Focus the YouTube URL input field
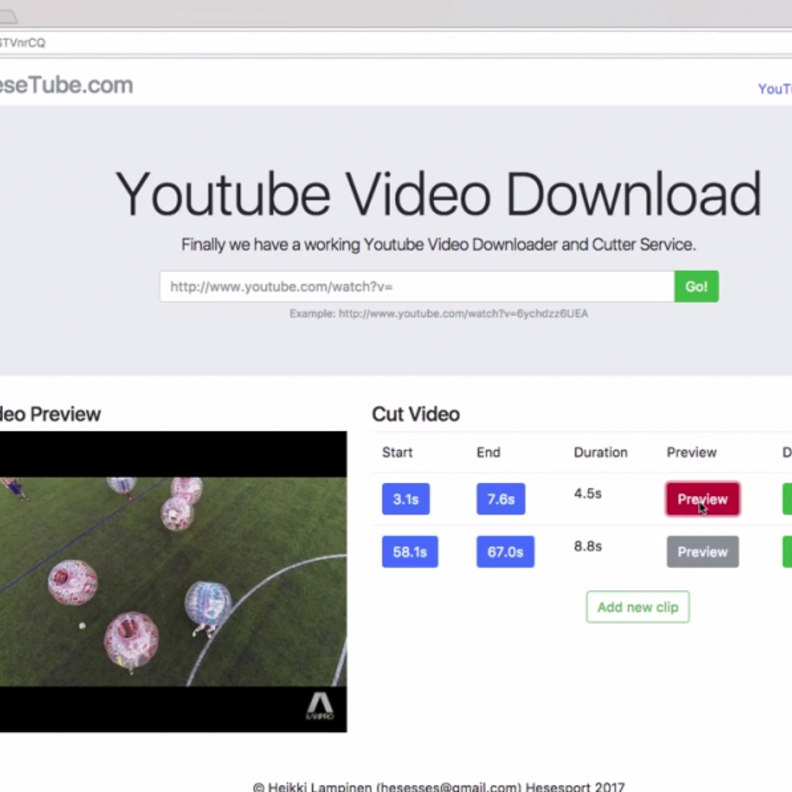Image resolution: width=792 pixels, height=792 pixels. click(417, 286)
